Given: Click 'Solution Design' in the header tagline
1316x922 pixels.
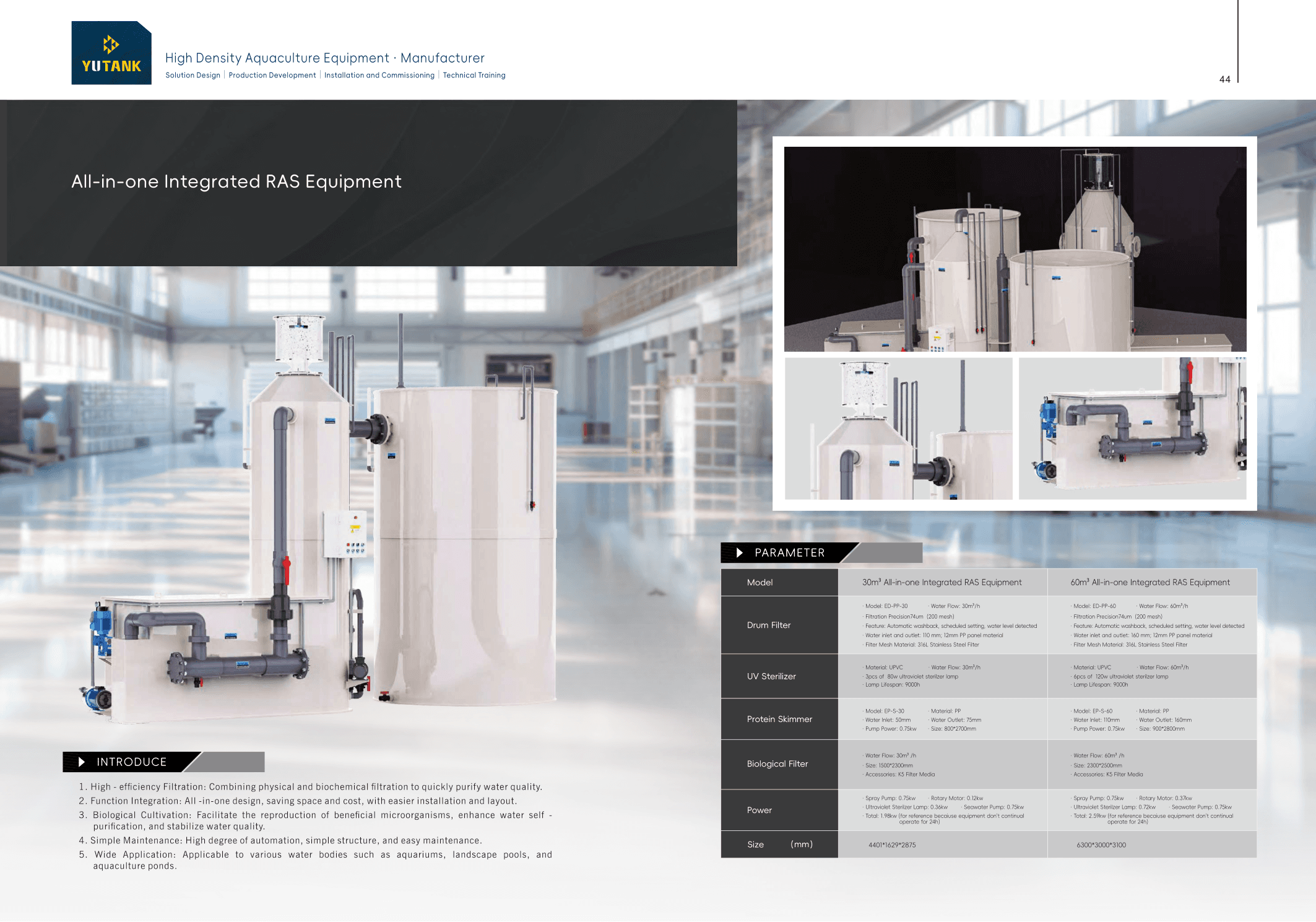Looking at the screenshot, I should click(x=193, y=76).
